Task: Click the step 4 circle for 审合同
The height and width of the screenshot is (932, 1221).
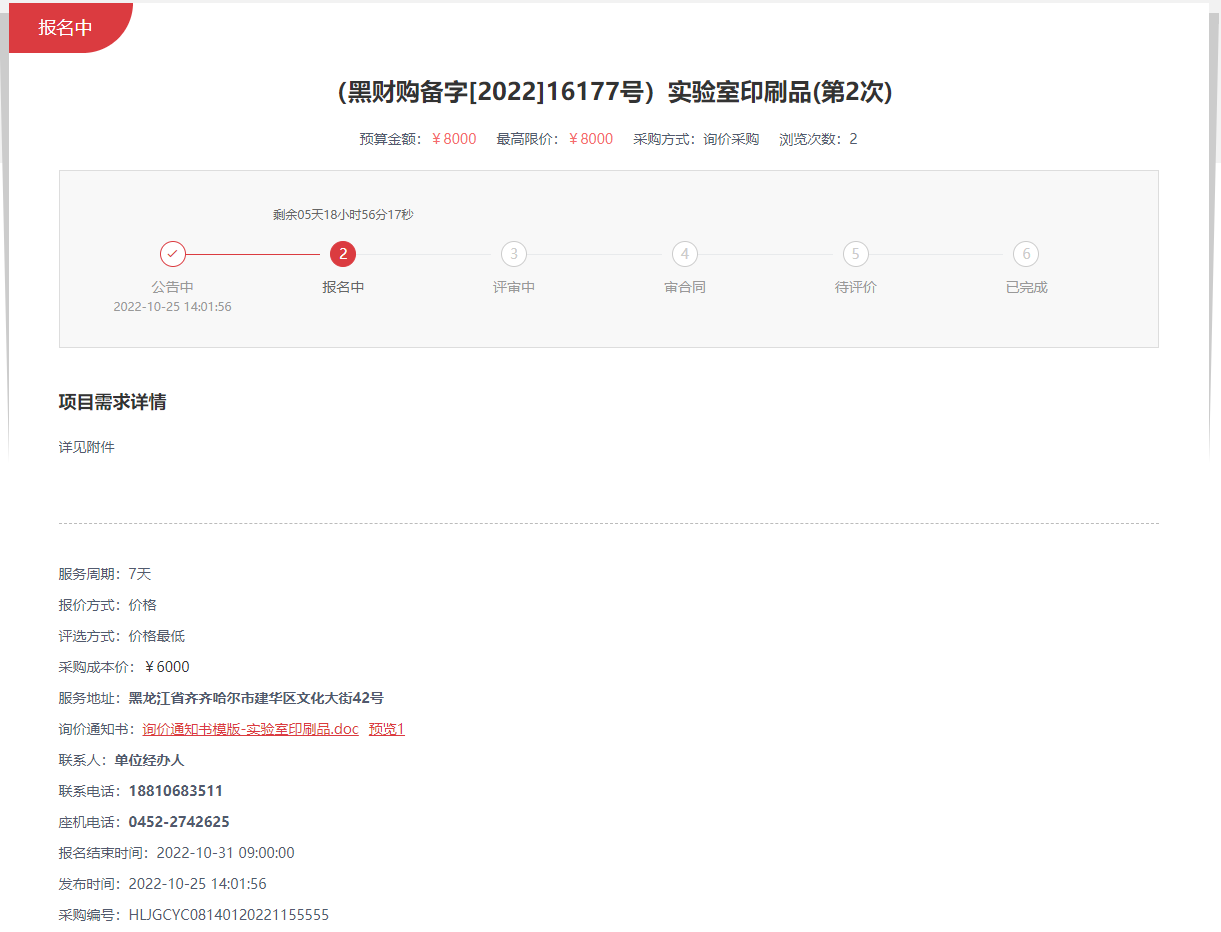Action: point(685,254)
